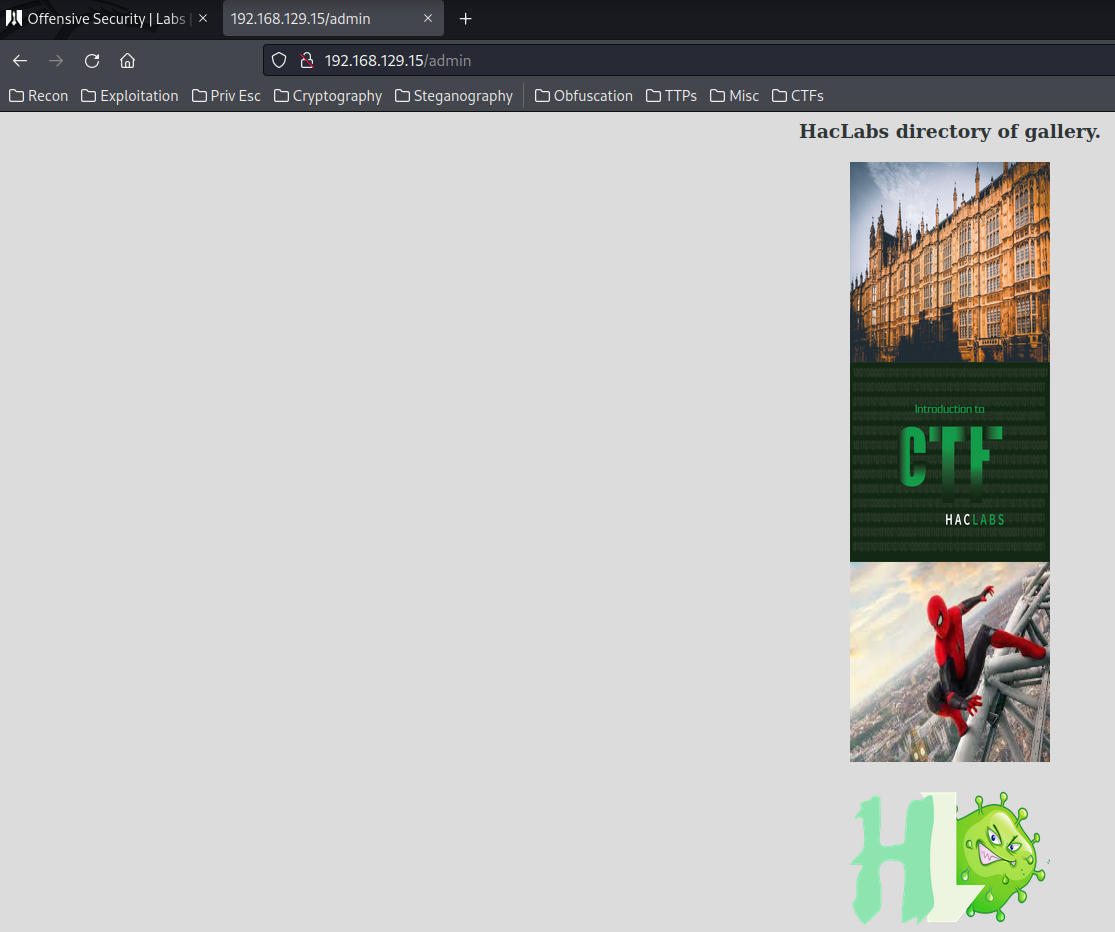Click the forward navigation arrow
The image size is (1115, 932).
coord(55,61)
